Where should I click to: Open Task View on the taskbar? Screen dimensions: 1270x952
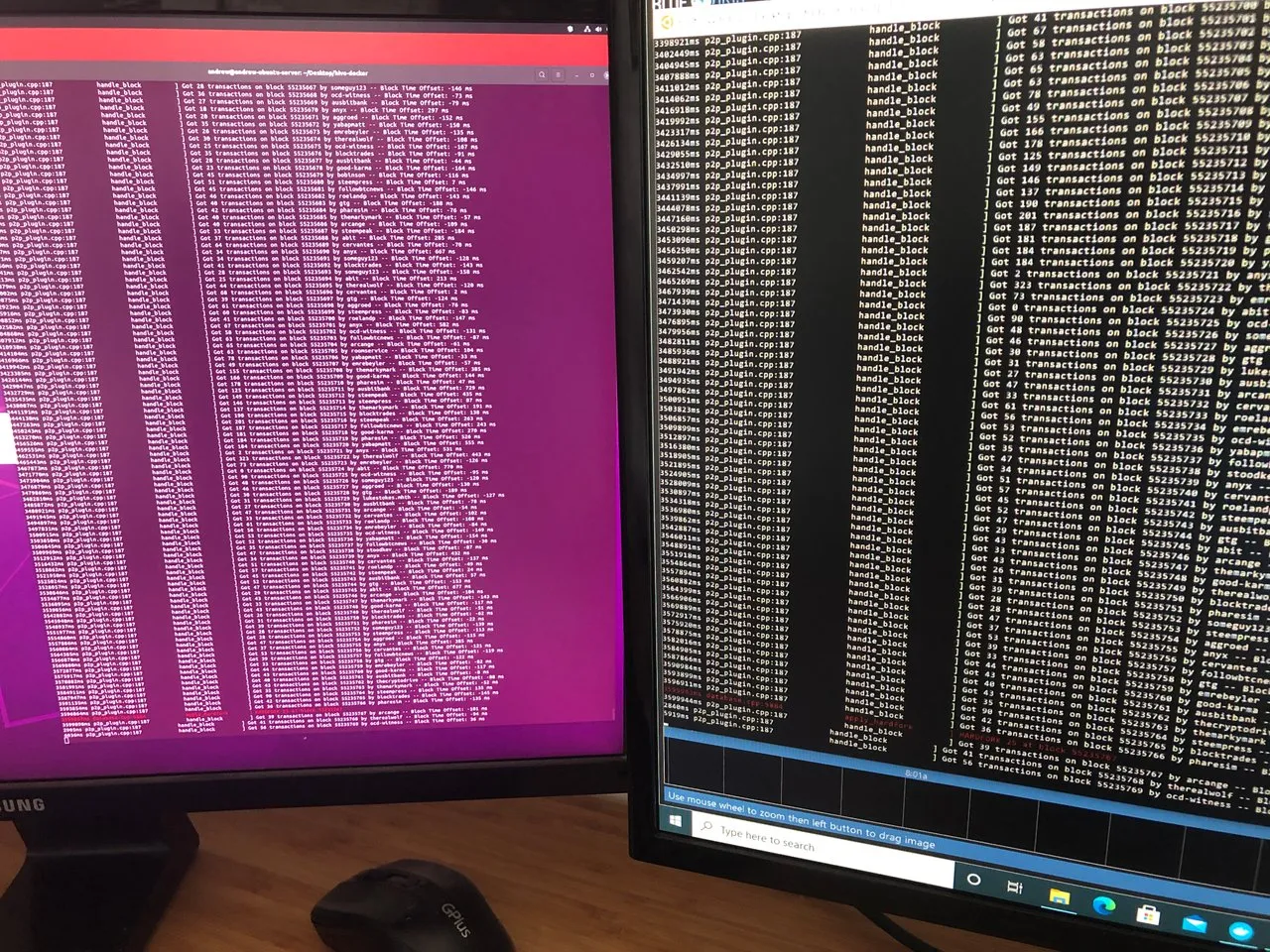point(1015,887)
